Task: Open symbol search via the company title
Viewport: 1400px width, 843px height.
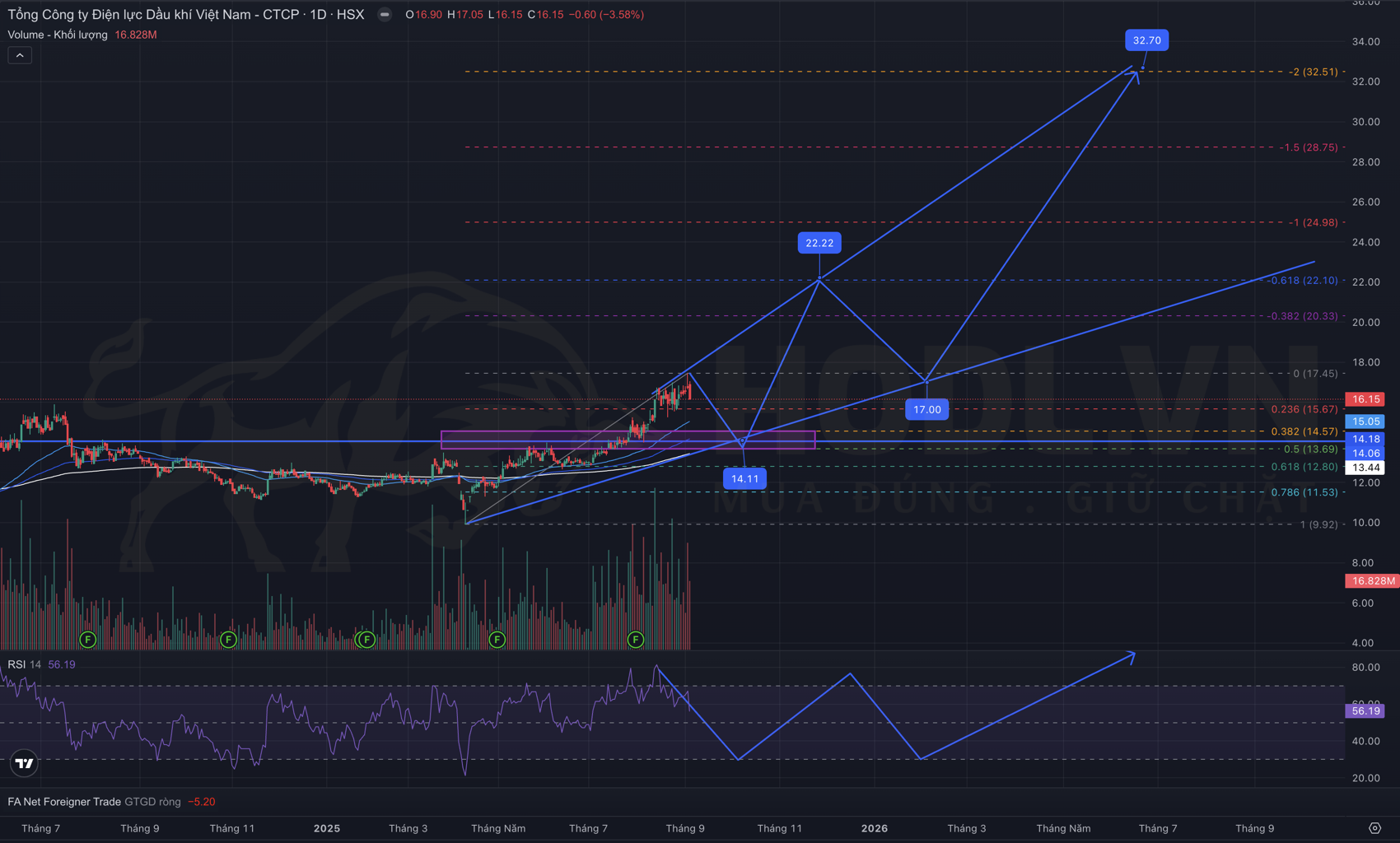Action: 185,15
